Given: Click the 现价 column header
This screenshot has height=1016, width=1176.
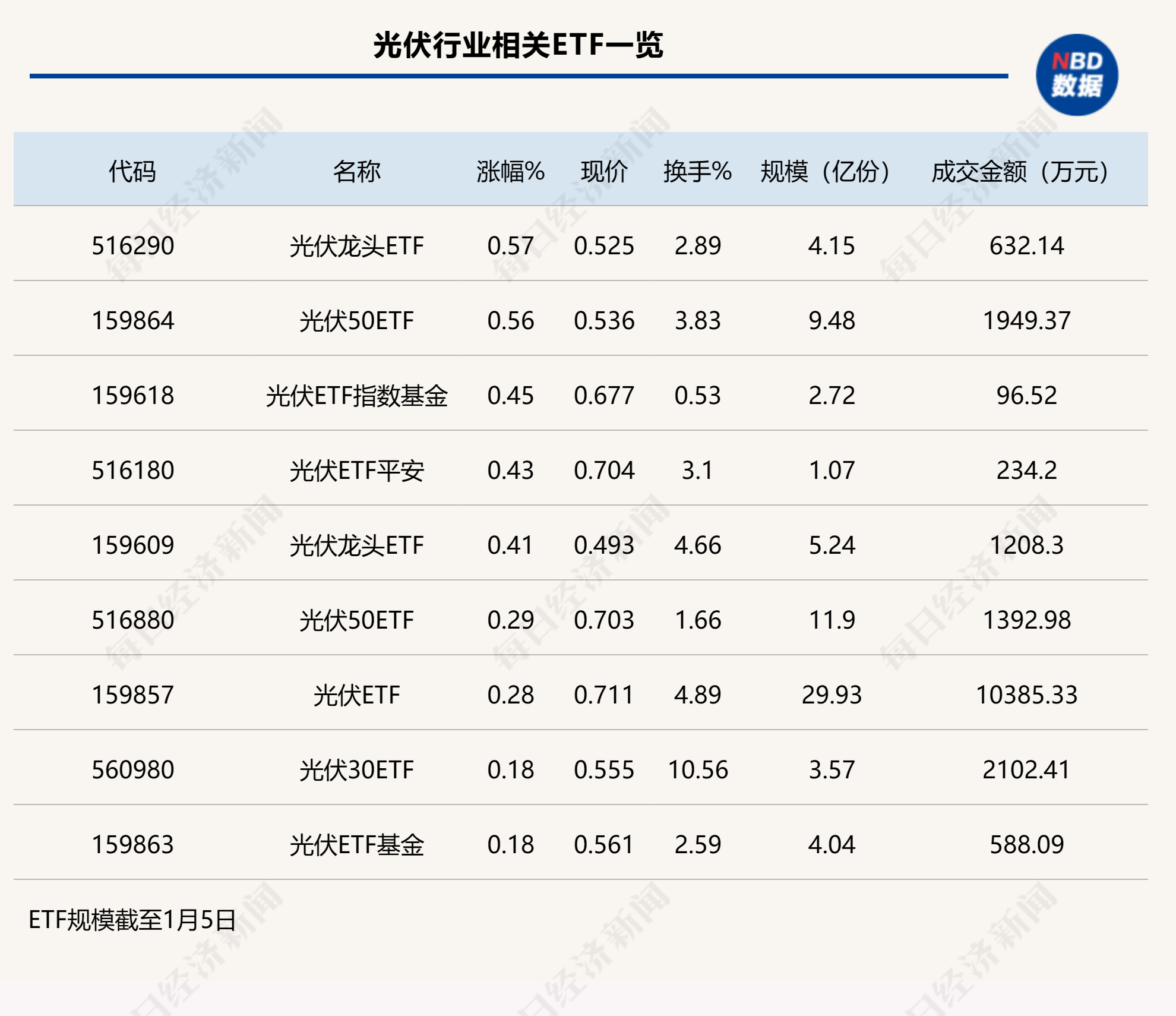Looking at the screenshot, I should click(x=604, y=172).
